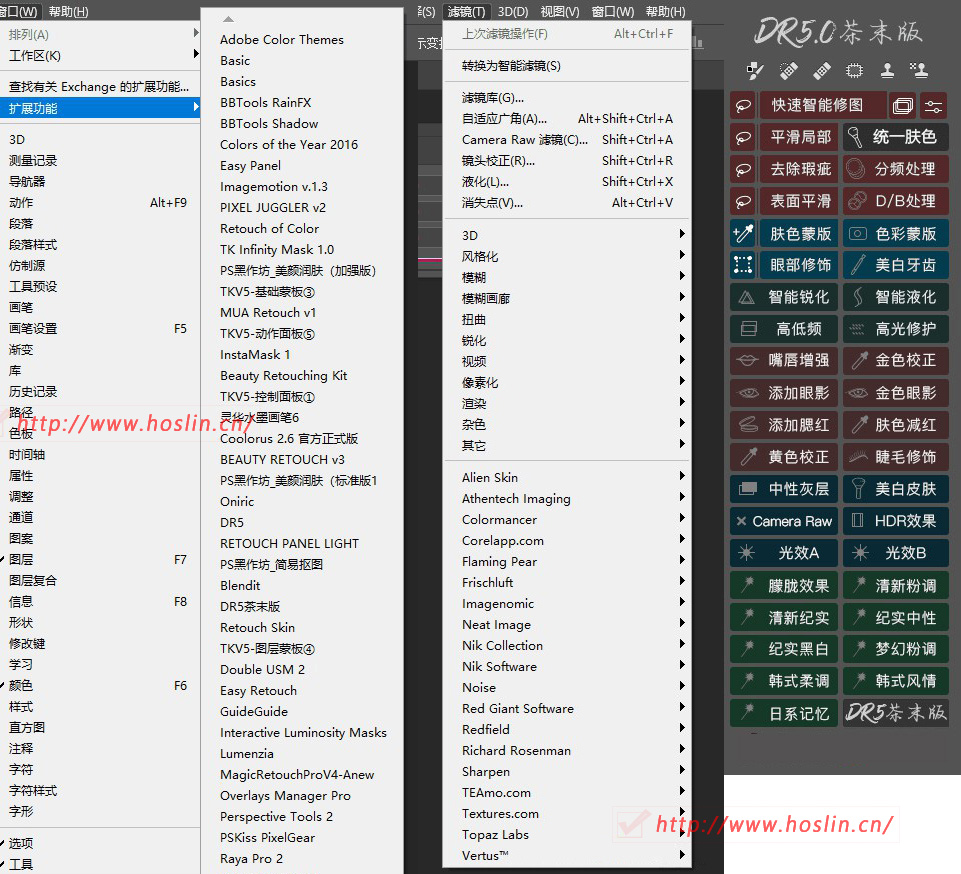Select the Spot Healing Brush icon in DR5 panel
Screen dimensions: 961x874
[x=789, y=71]
